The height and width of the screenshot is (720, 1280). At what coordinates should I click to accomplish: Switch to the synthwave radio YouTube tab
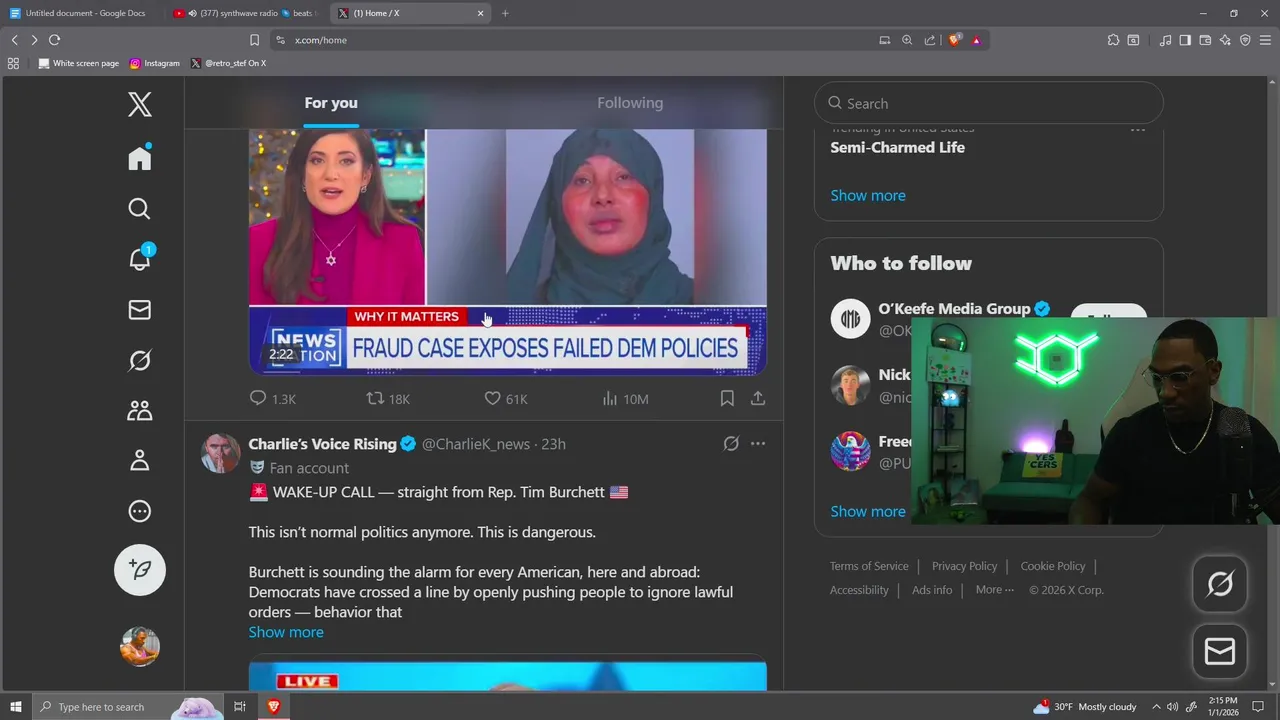pos(244,13)
